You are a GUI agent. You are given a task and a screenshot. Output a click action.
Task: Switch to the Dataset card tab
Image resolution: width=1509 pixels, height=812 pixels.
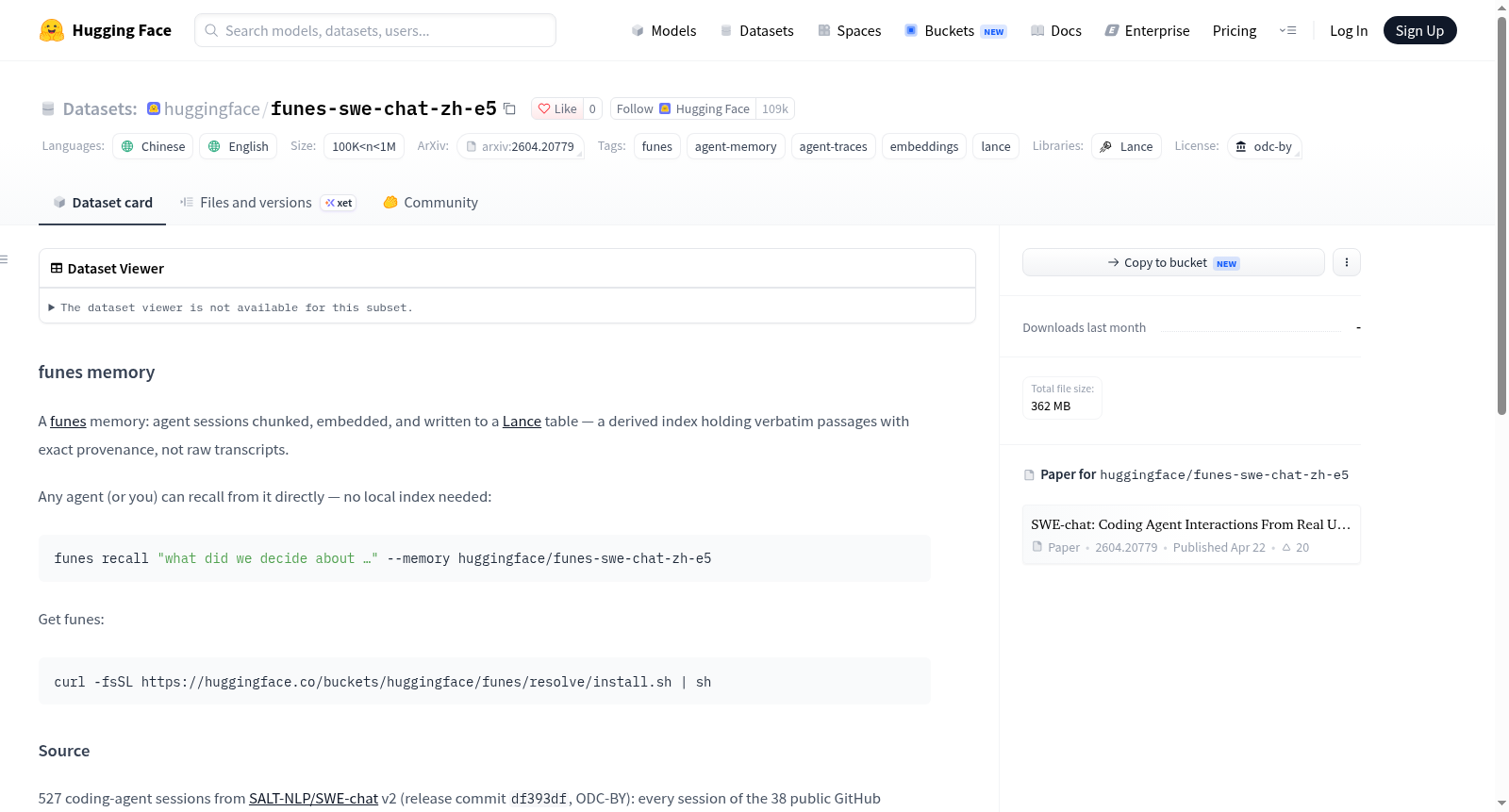coord(103,203)
